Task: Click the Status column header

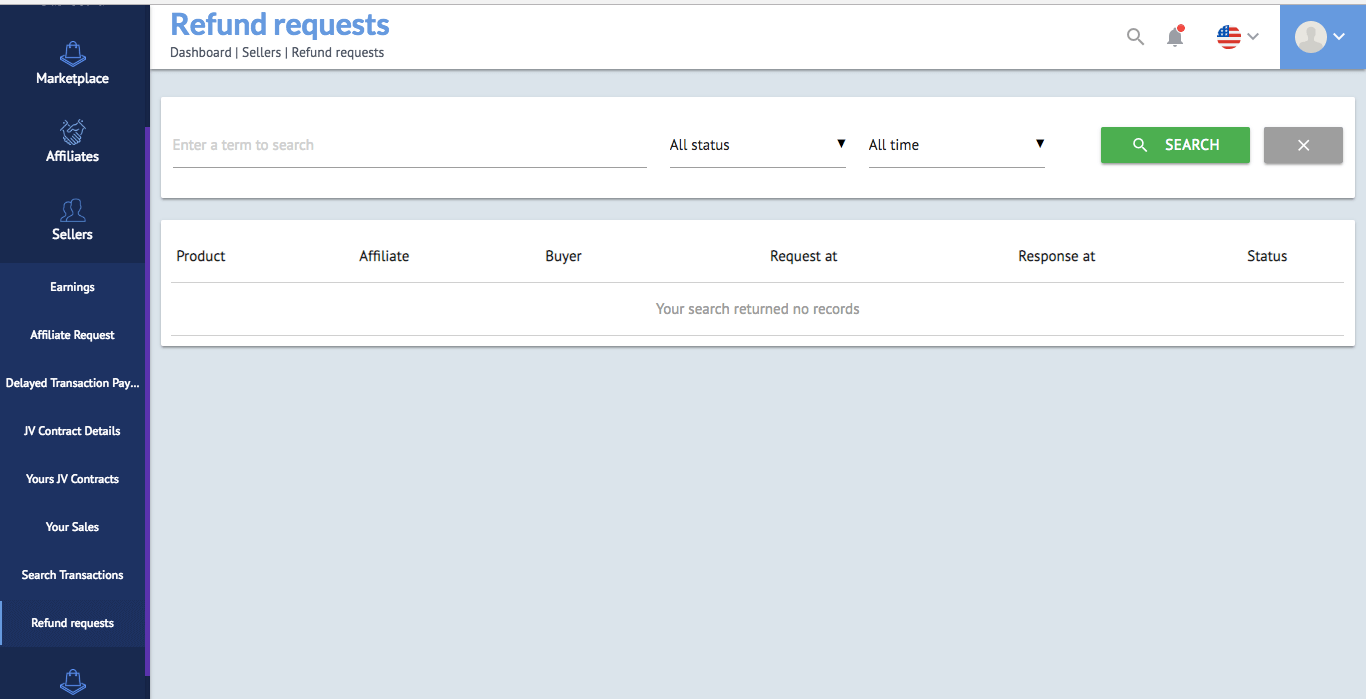Action: tap(1267, 256)
